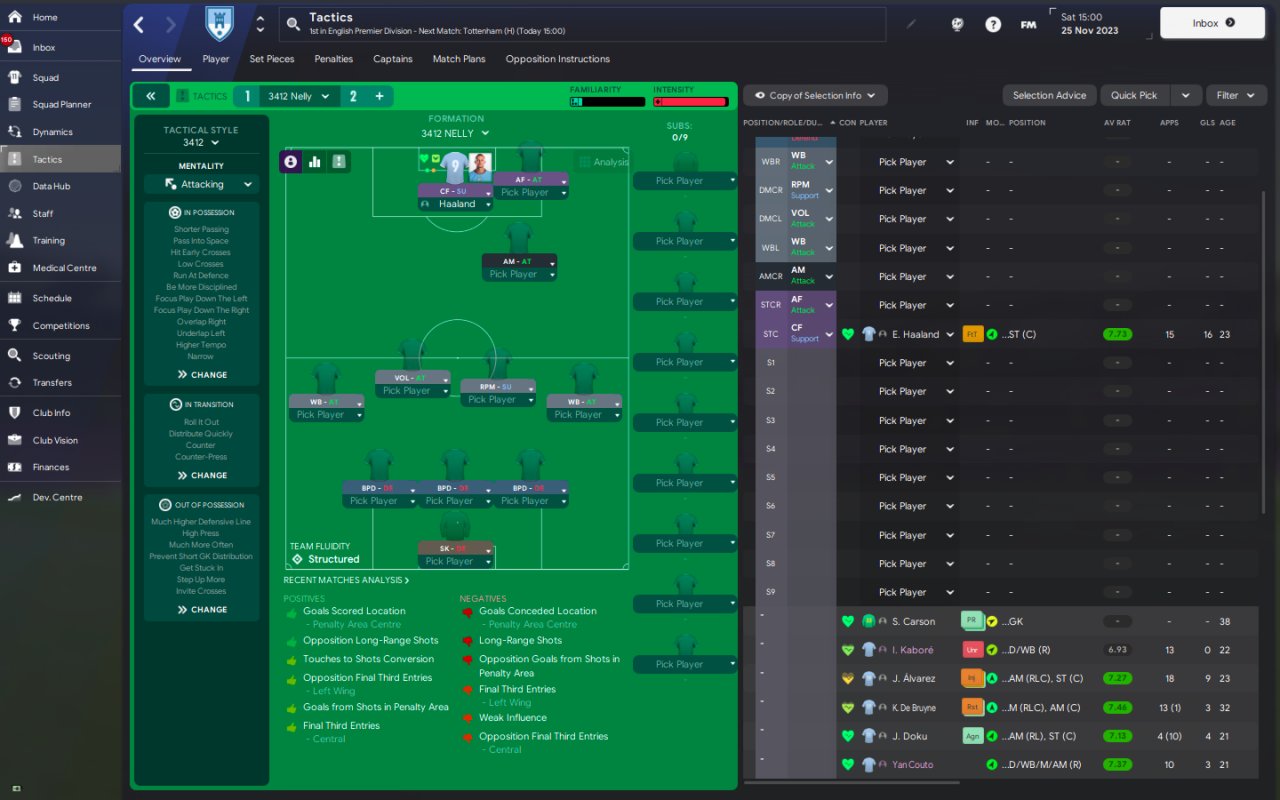Open Dev. Centre icon in sidebar

pyautogui.click(x=14, y=497)
